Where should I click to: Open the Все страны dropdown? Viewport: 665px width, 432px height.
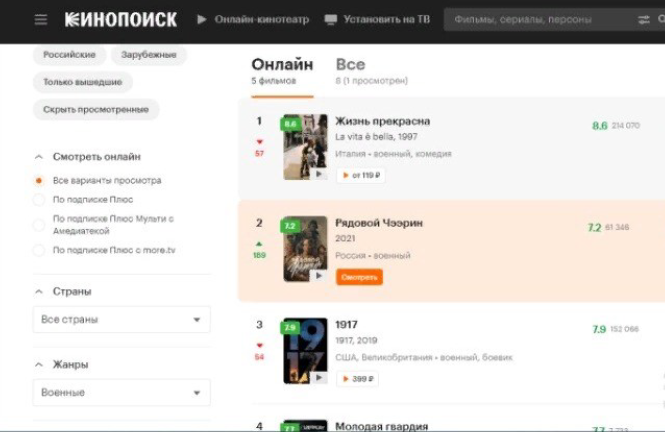[x=122, y=319]
